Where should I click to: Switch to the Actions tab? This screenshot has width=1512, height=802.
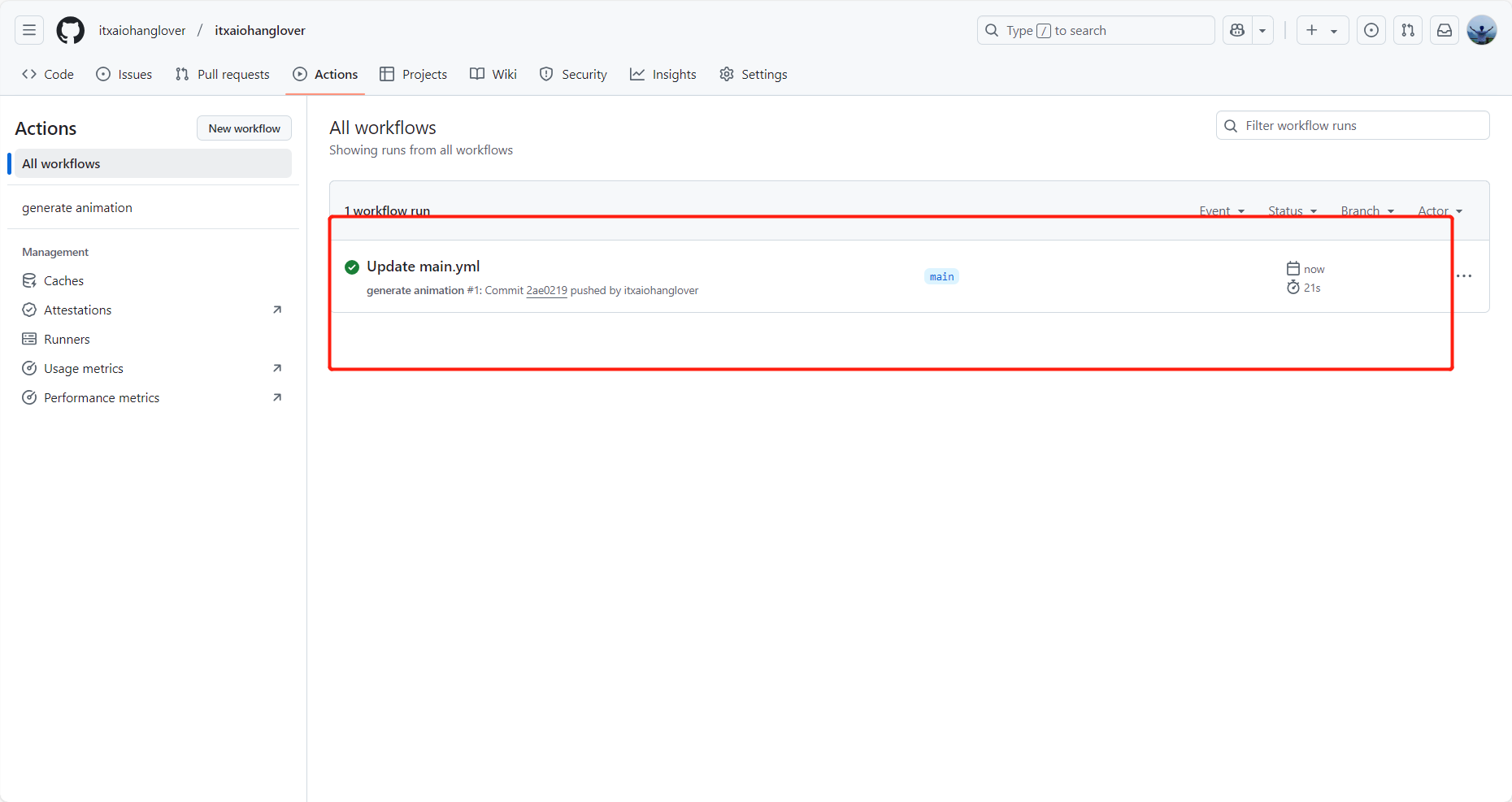(325, 74)
